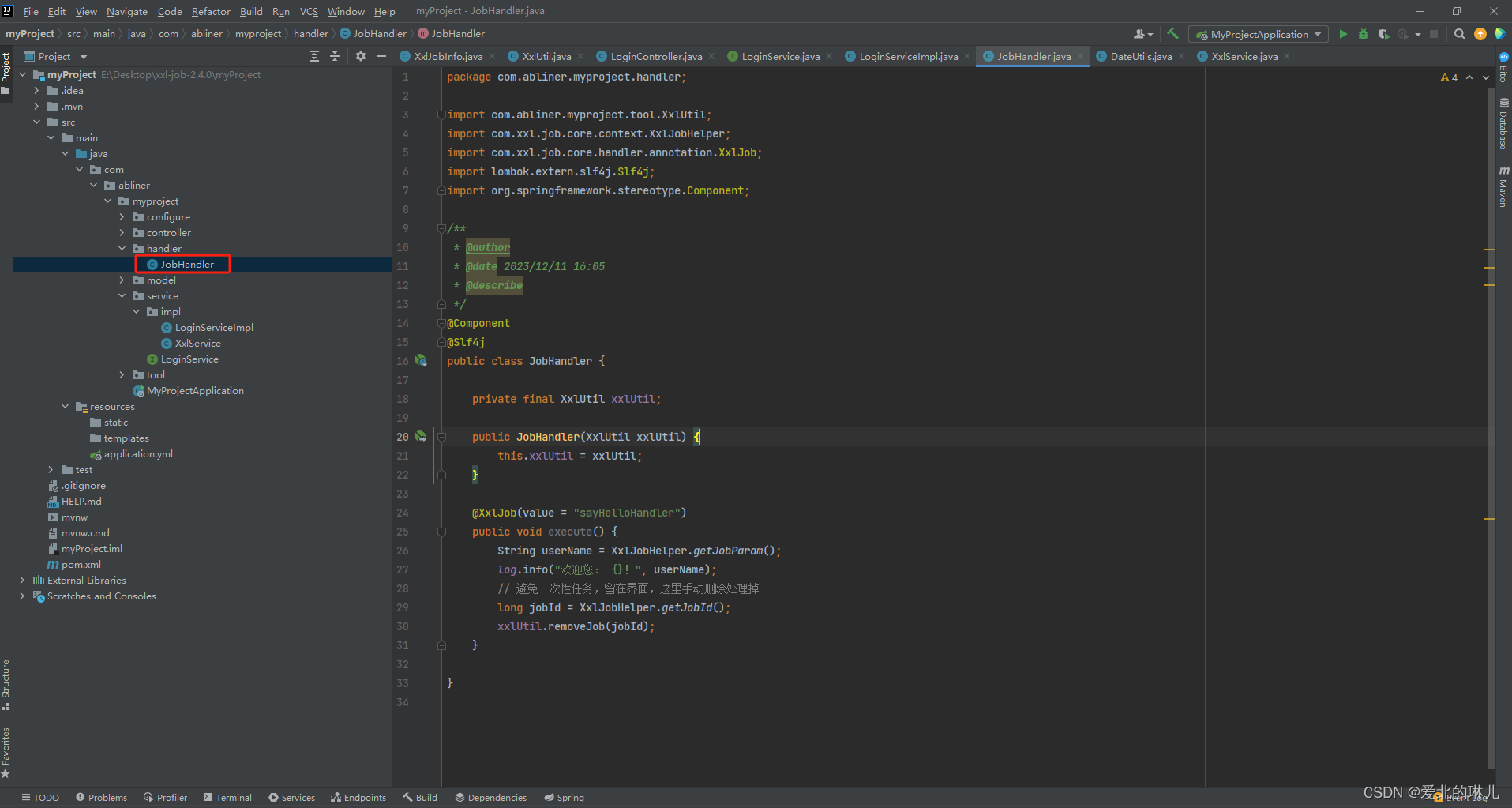
Task: Open the user account icon in toolbar
Action: (x=1142, y=34)
